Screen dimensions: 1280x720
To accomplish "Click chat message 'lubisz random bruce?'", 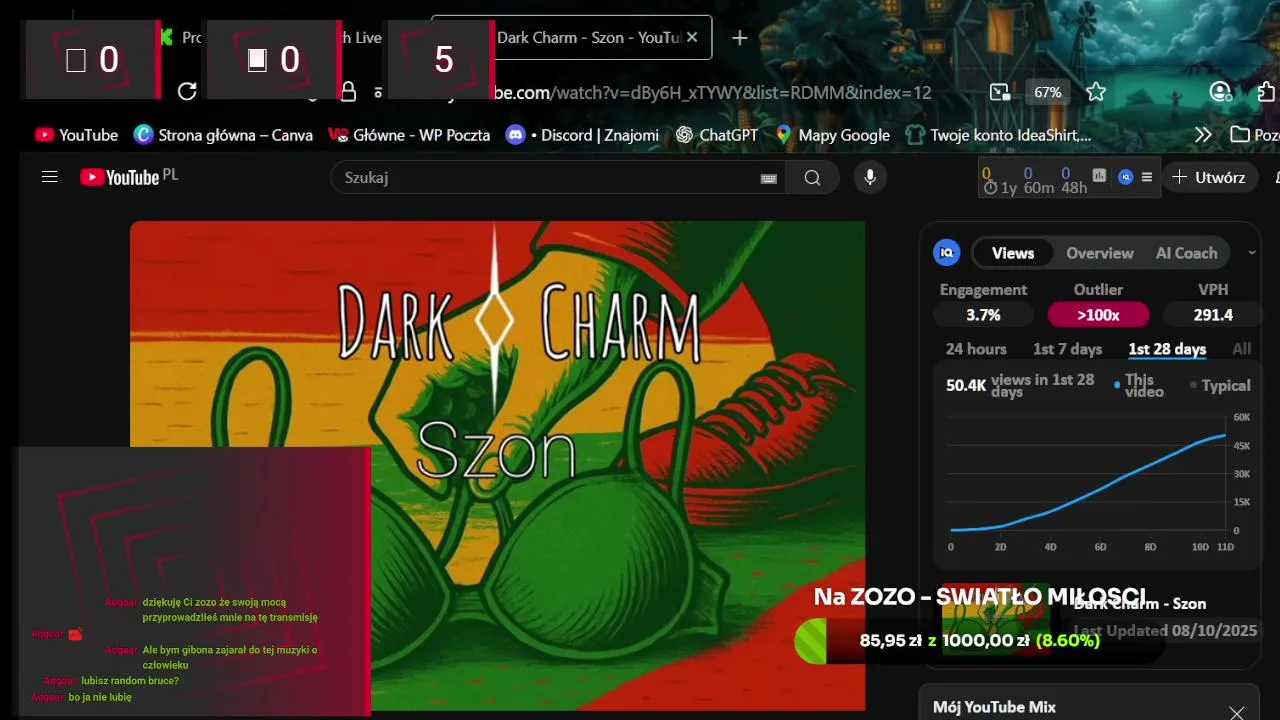I will click(130, 681).
